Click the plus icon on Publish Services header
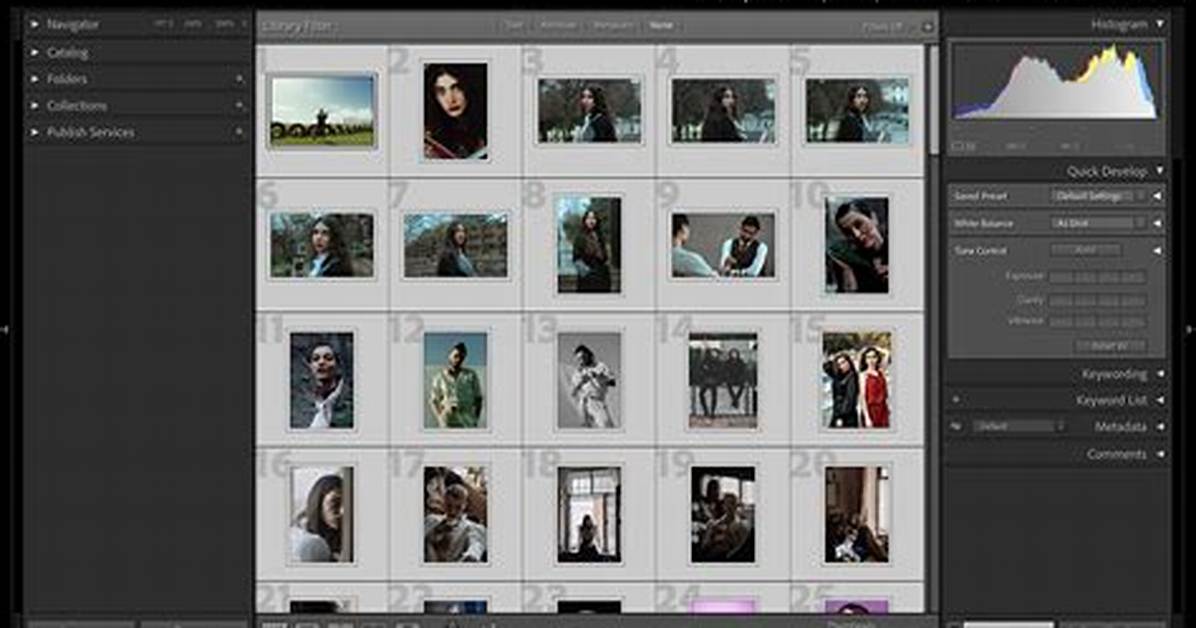Screen dimensions: 1196x628 pos(239,132)
